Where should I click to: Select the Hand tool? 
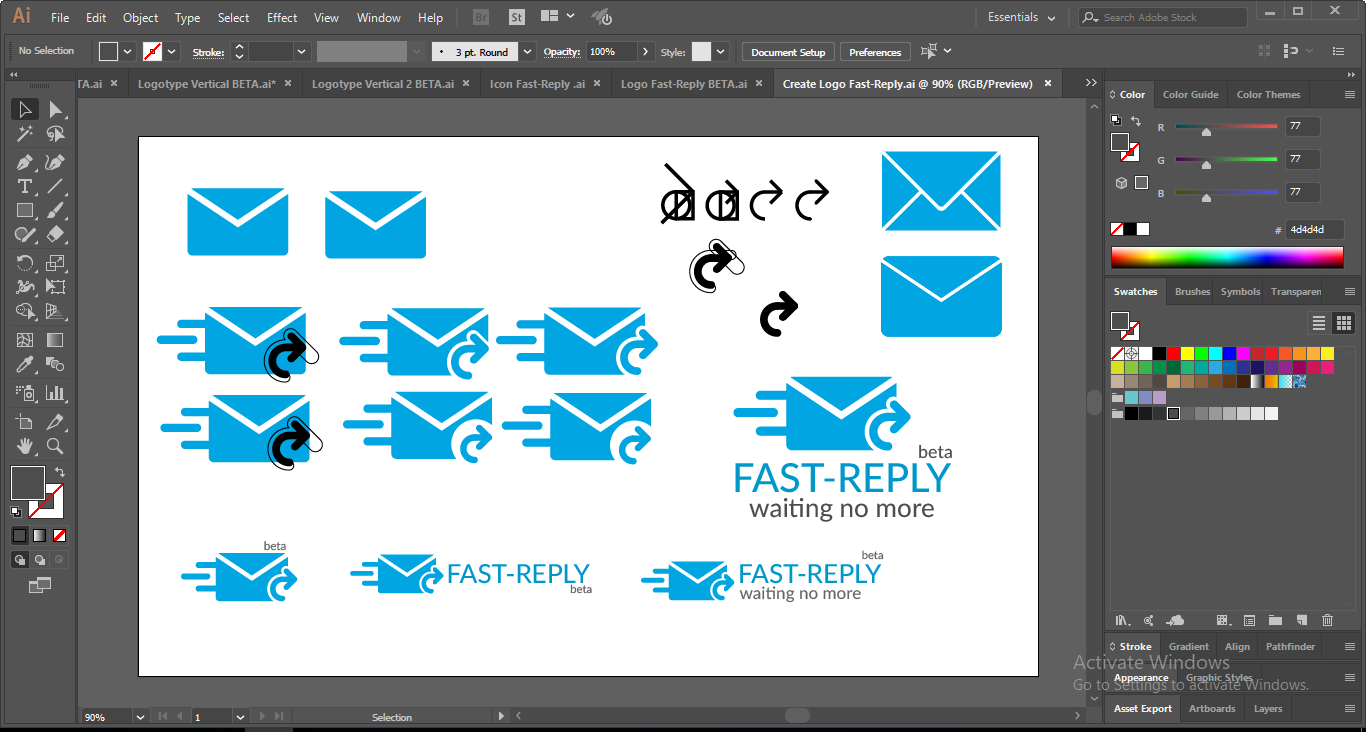tap(25, 446)
